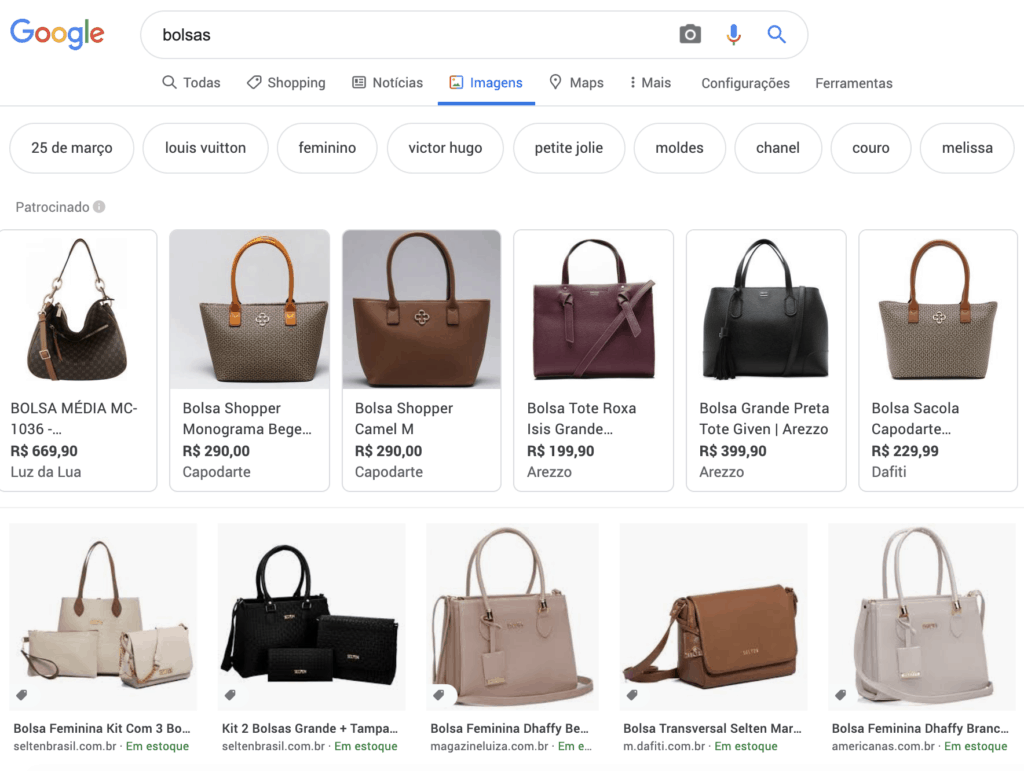Click Luz da Lua seller name
Image resolution: width=1024 pixels, height=771 pixels.
(46, 472)
